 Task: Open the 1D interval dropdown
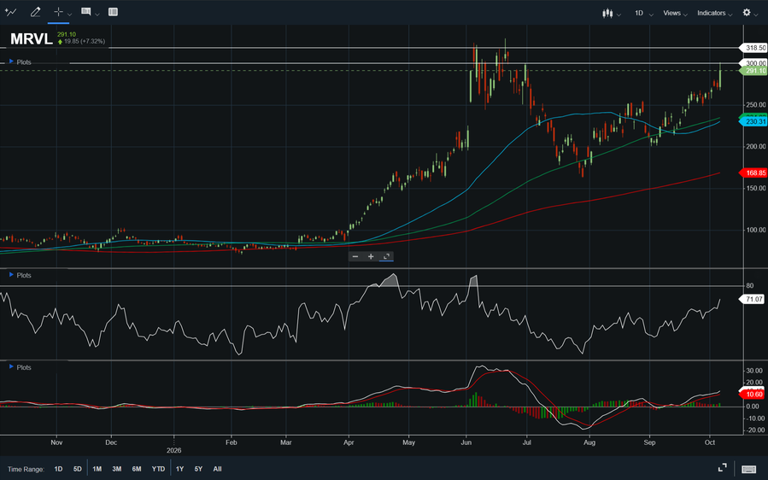pos(644,13)
